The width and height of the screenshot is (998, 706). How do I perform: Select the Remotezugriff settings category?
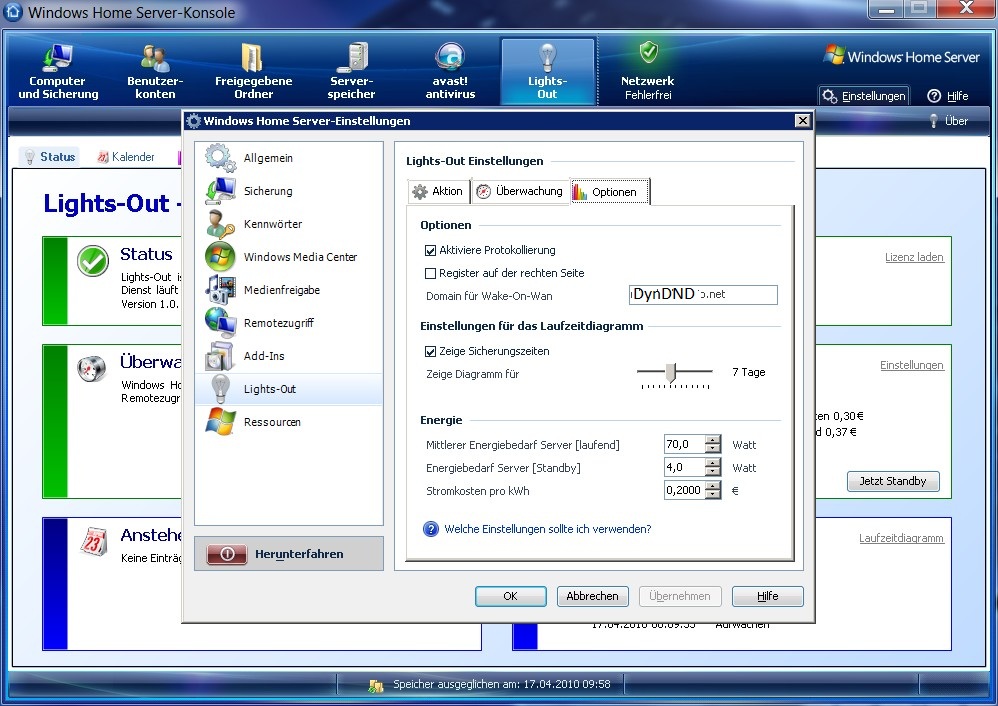288,323
